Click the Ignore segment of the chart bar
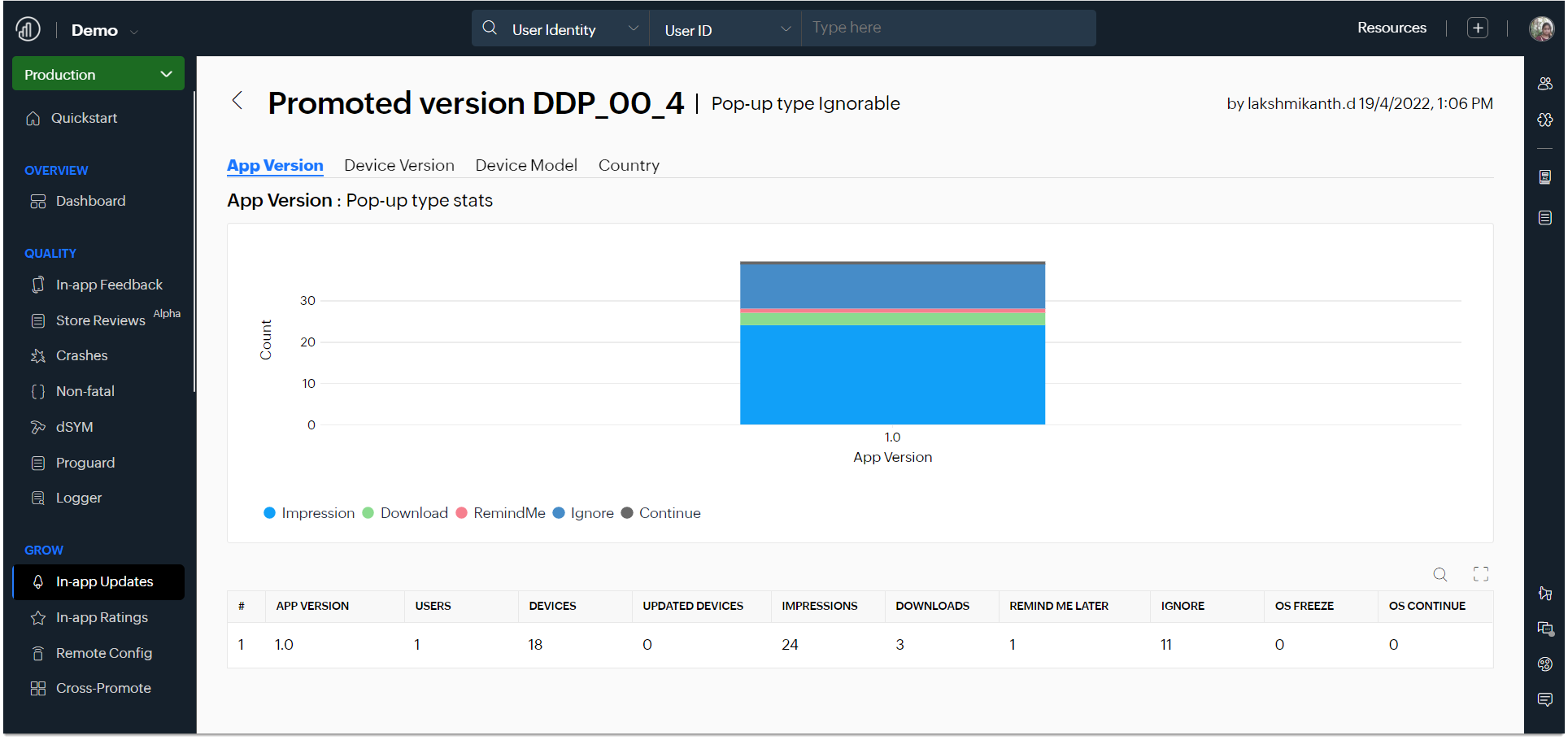The image size is (1568, 740). (x=892, y=286)
